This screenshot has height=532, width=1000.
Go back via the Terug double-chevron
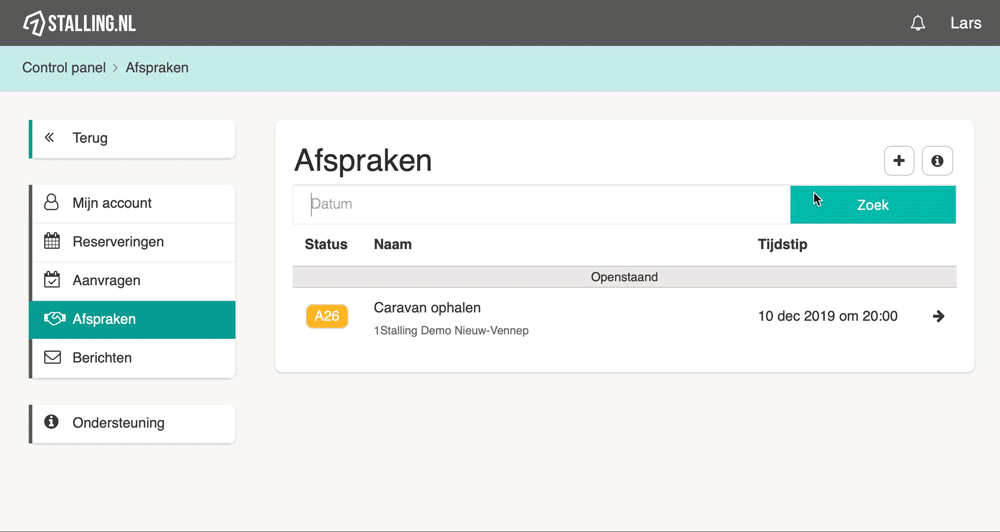[49, 138]
